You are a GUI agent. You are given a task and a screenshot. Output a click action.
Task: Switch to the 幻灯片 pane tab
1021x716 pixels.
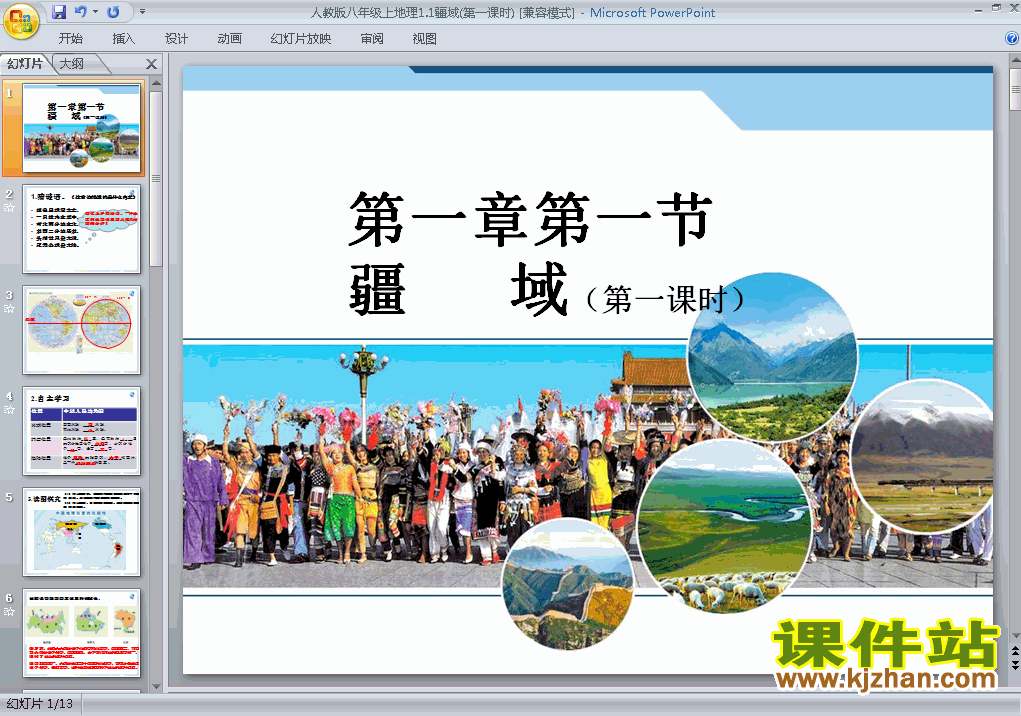pos(25,63)
